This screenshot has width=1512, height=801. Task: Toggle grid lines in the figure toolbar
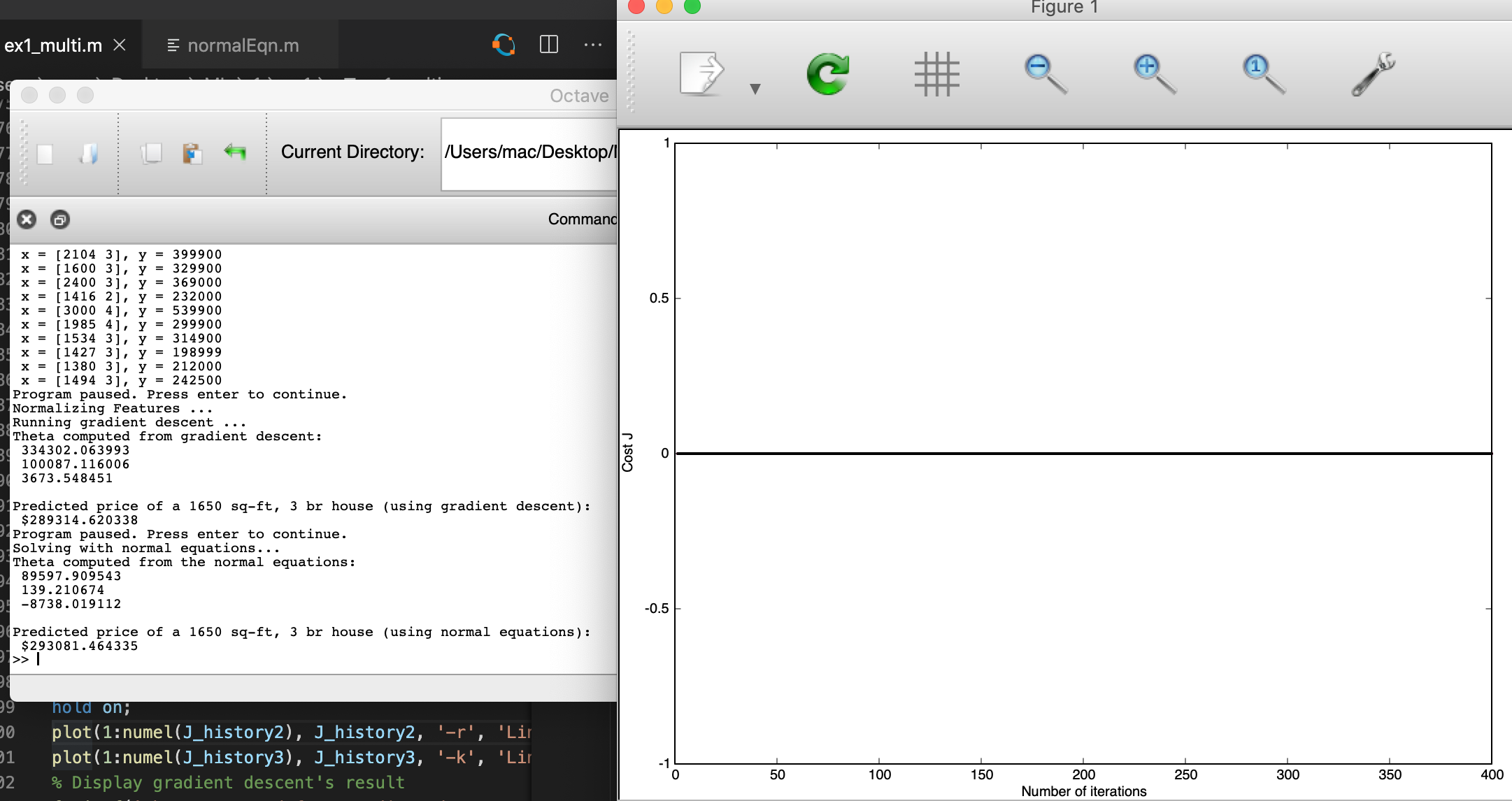(x=936, y=74)
